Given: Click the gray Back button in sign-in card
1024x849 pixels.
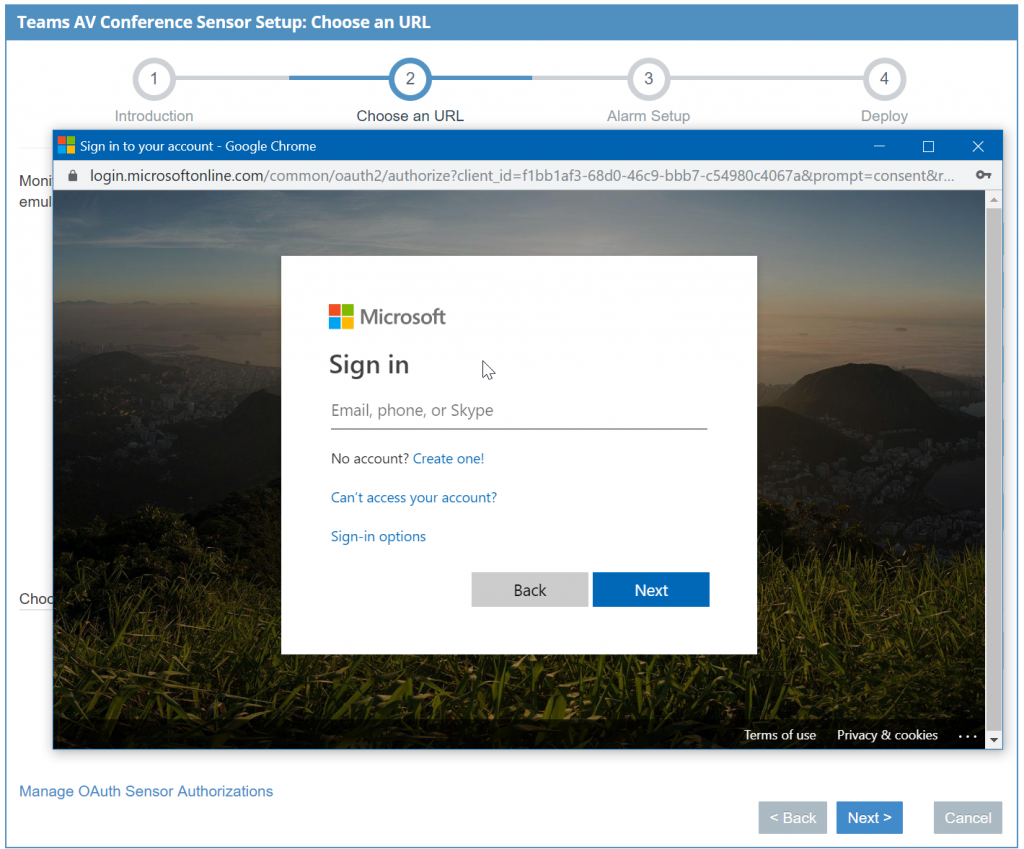Looking at the screenshot, I should [x=530, y=590].
